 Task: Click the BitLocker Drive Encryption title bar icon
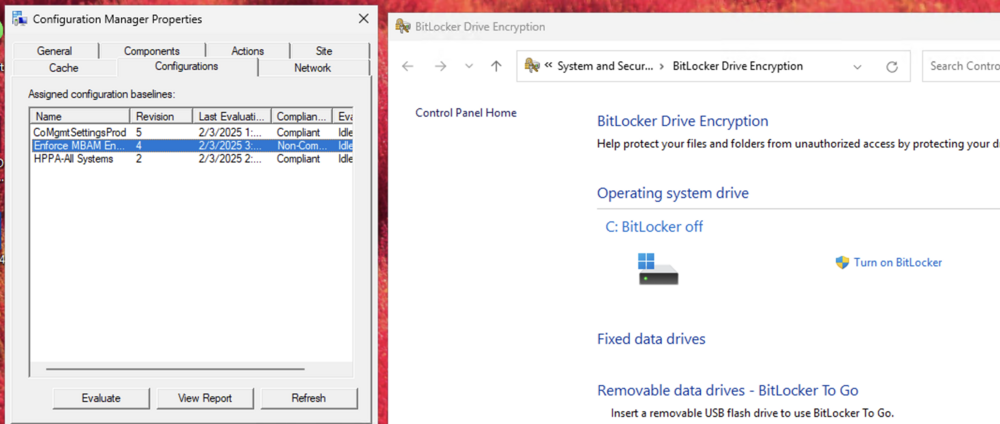[402, 27]
